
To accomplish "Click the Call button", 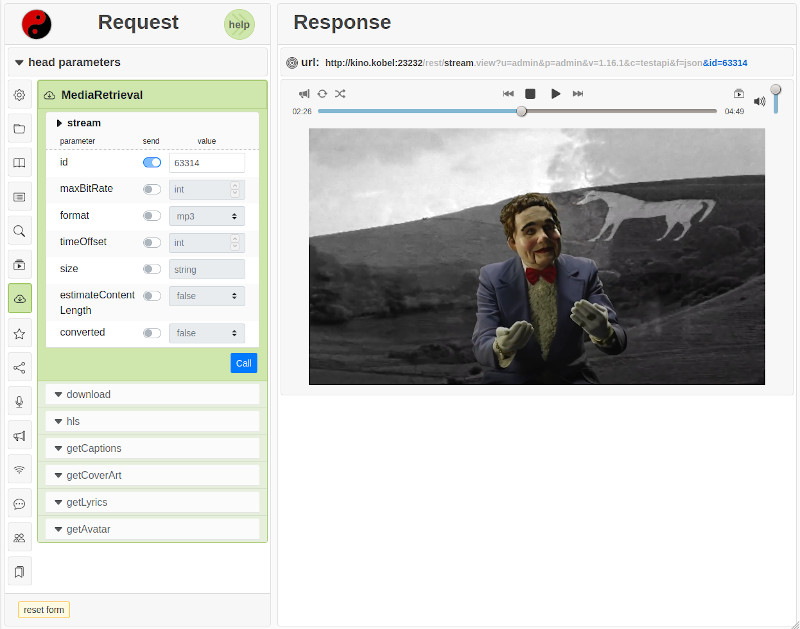I will pyautogui.click(x=243, y=363).
